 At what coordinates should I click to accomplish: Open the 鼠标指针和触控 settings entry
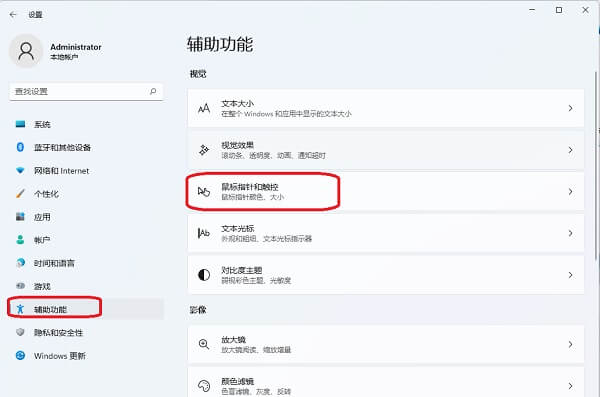coord(386,191)
